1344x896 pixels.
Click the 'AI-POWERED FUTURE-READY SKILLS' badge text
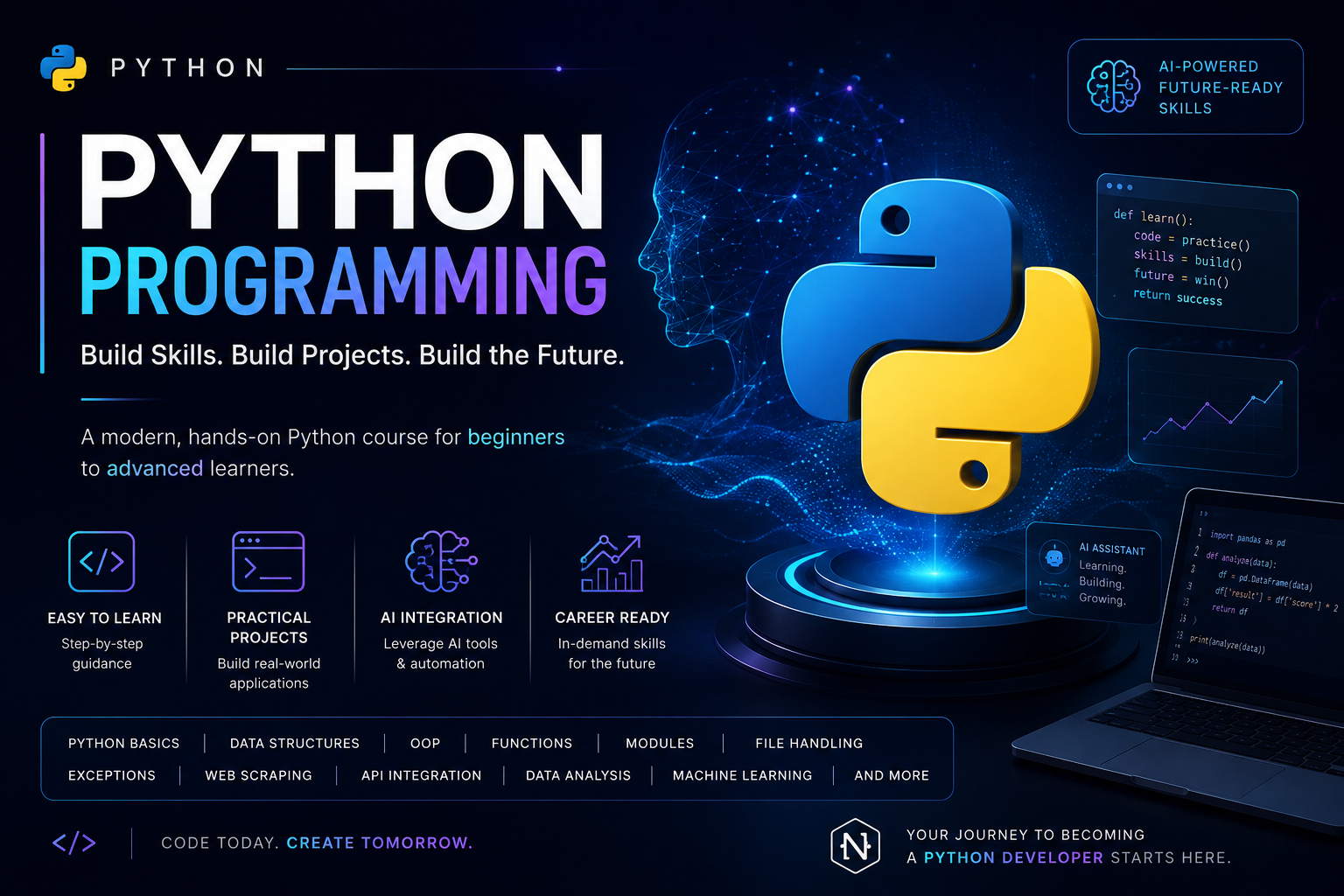(1221, 87)
